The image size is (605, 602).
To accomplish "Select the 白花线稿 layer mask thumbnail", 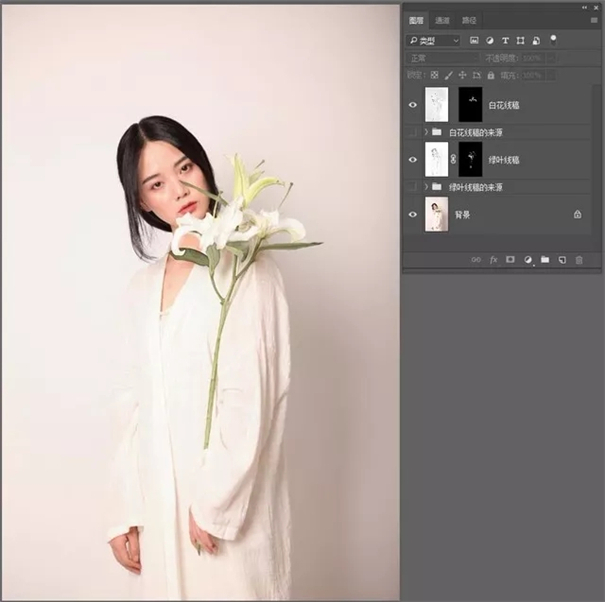I will [470, 104].
